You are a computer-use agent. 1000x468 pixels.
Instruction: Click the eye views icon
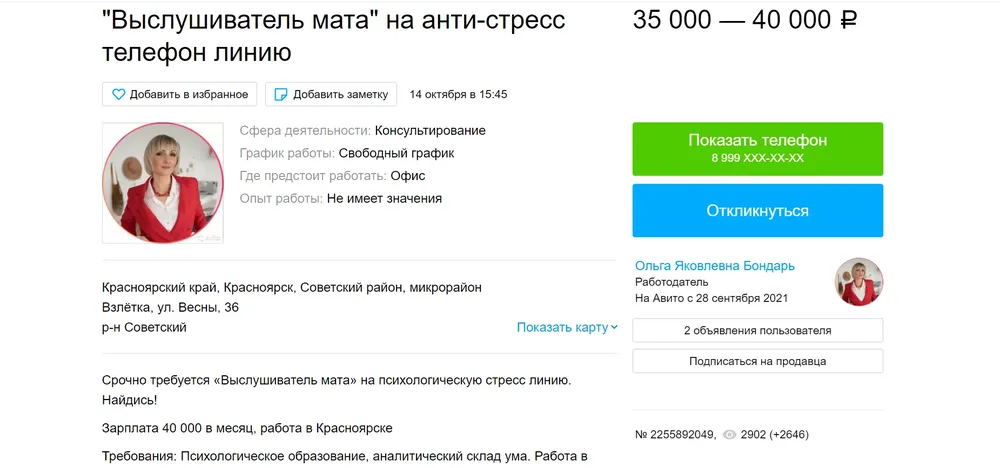pos(730,435)
